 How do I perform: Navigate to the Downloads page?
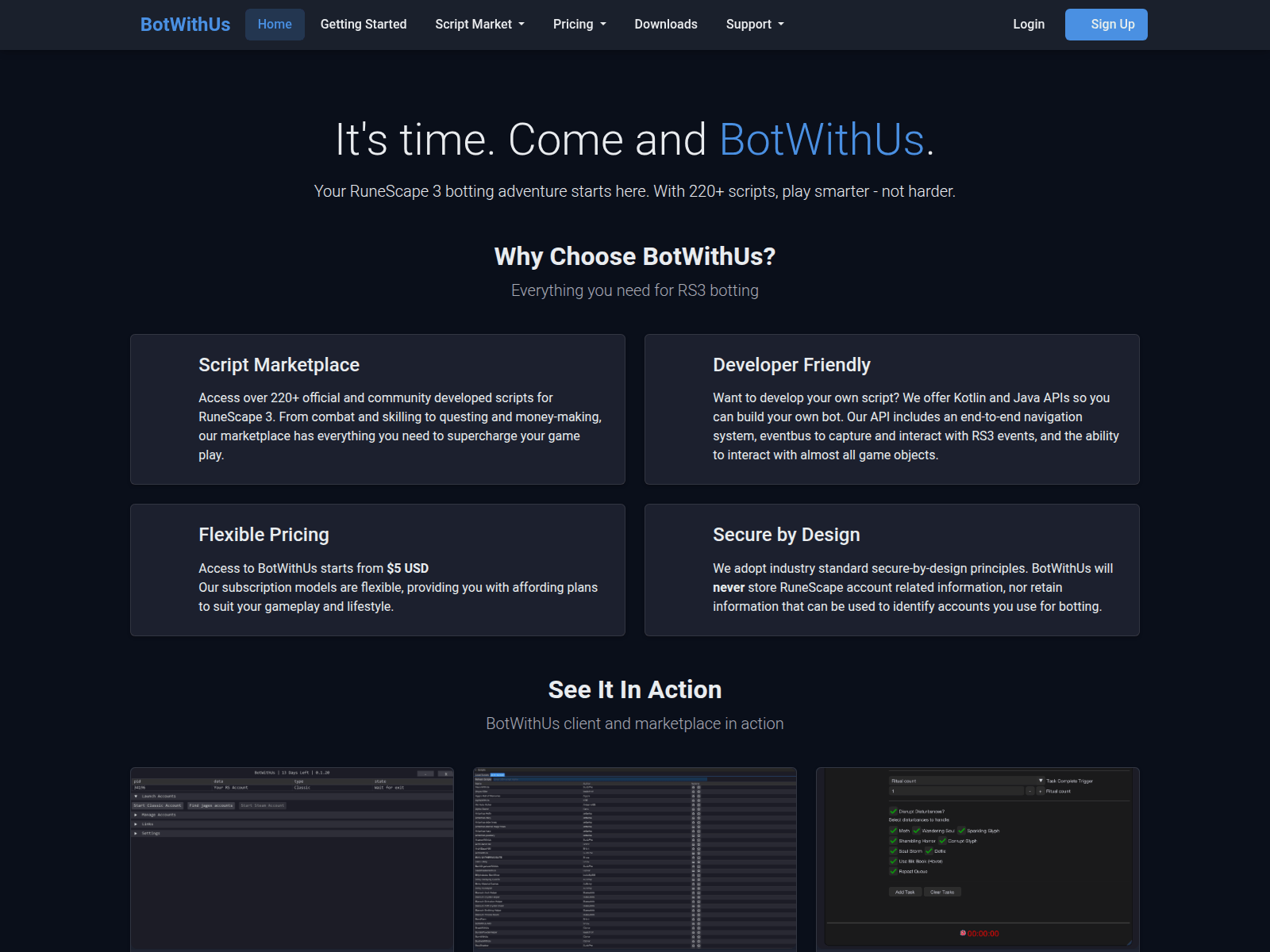click(666, 25)
